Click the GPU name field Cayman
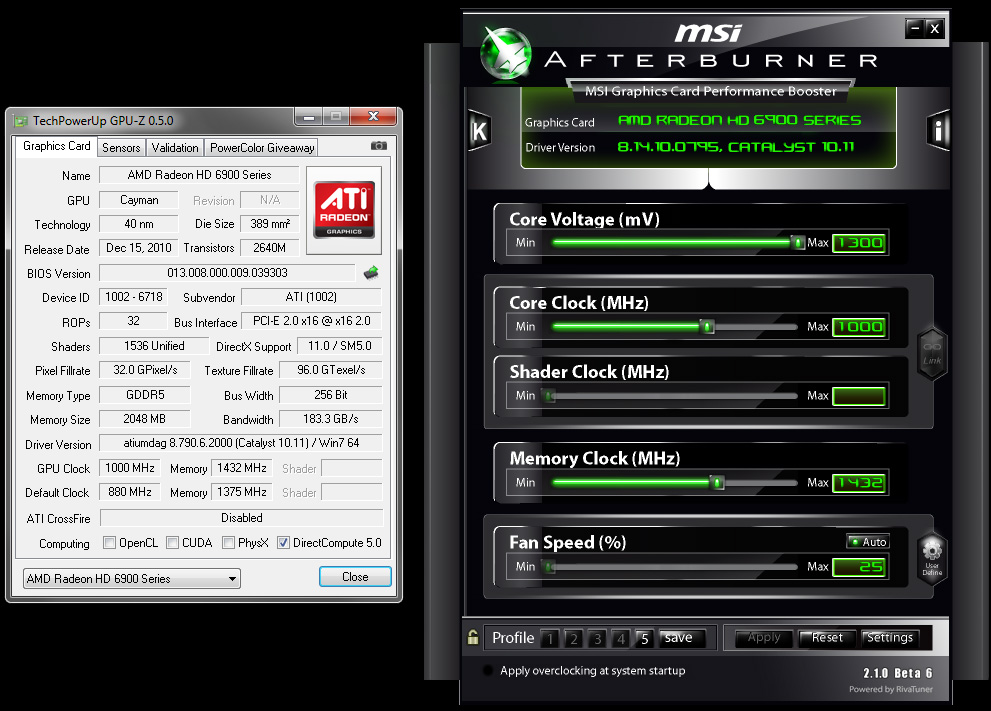 click(139, 200)
